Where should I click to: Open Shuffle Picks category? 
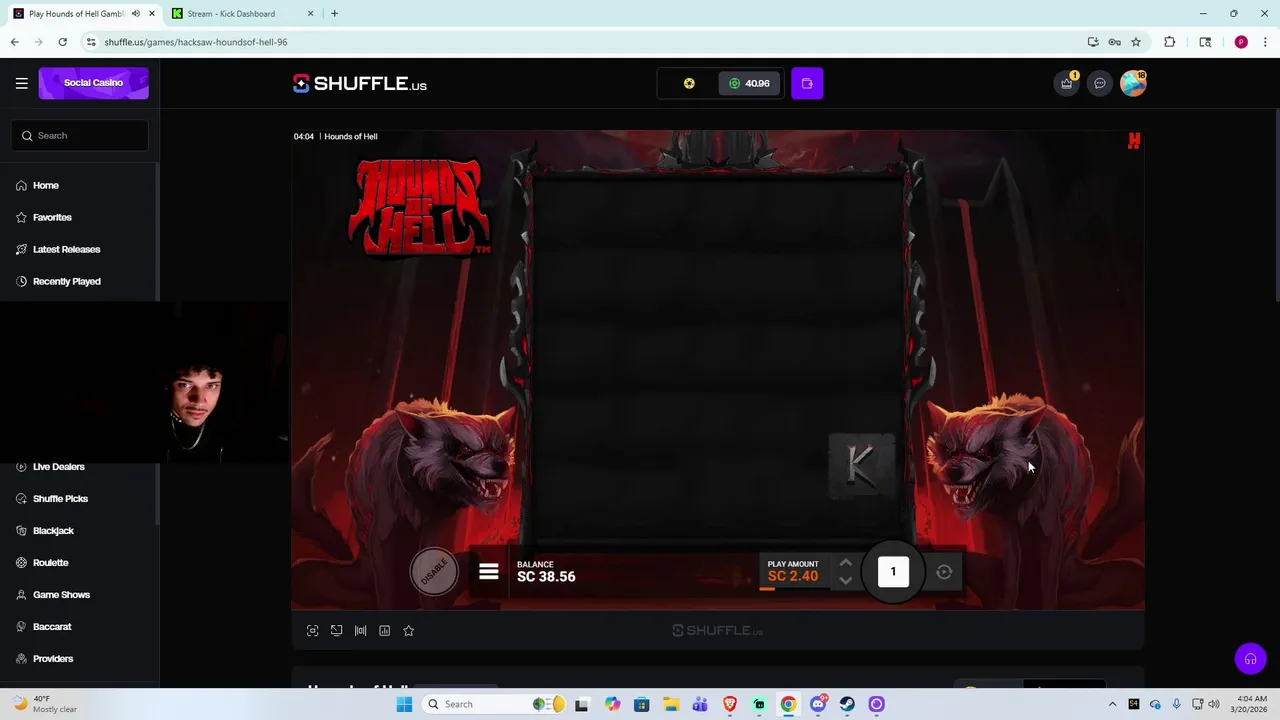60,498
